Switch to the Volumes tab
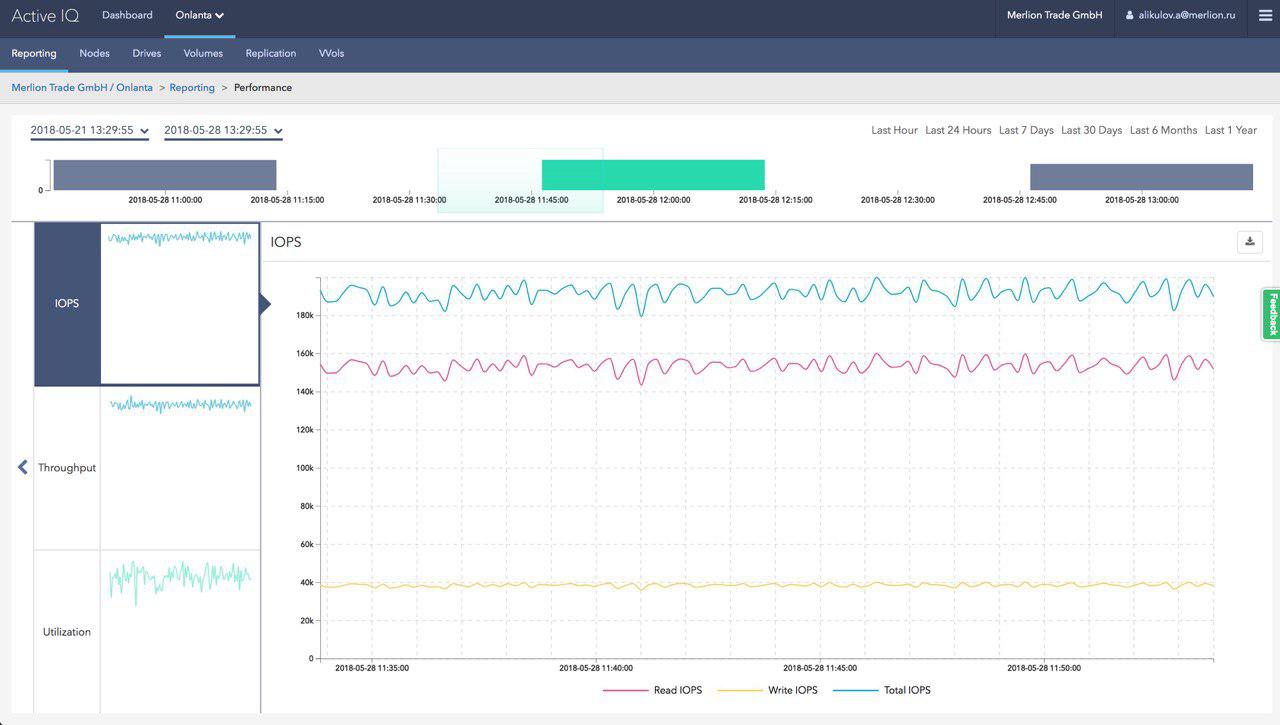This screenshot has height=725, width=1280. 202,53
